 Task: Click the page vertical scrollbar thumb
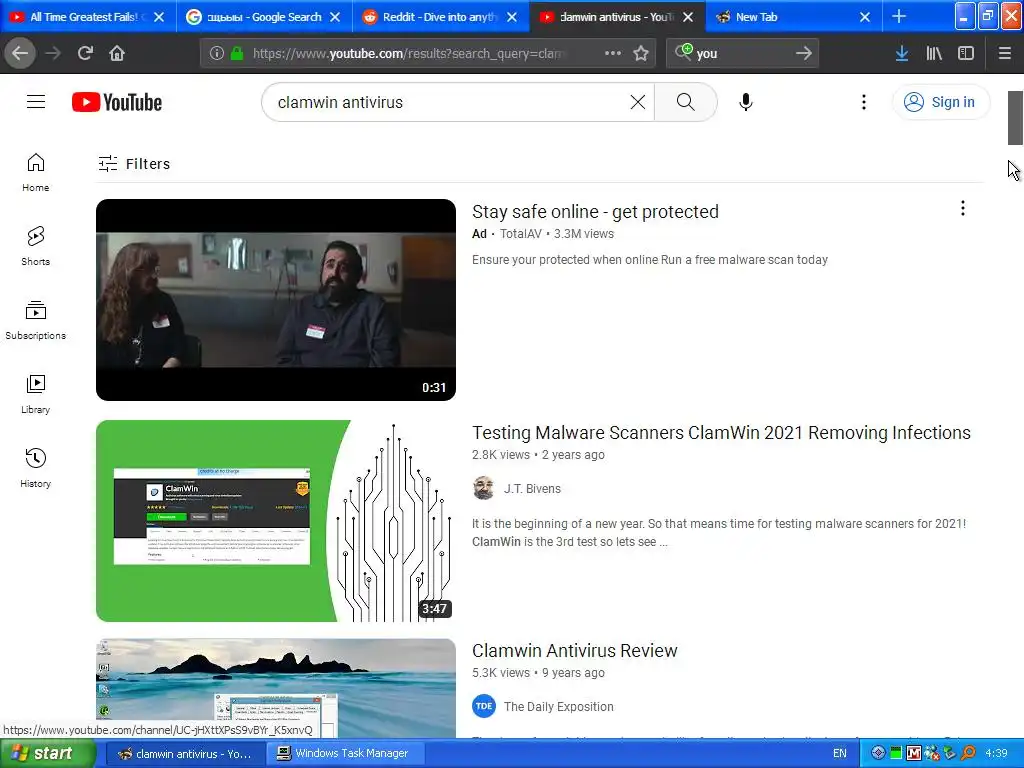click(x=1014, y=118)
